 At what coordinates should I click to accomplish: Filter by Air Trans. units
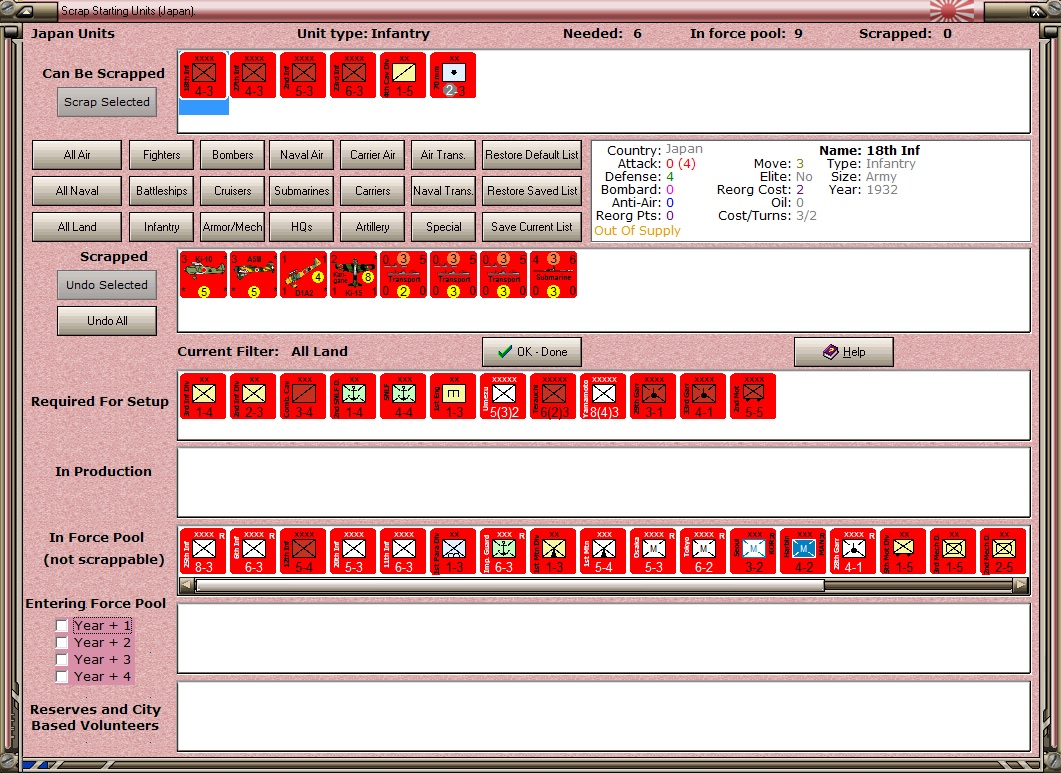point(444,155)
